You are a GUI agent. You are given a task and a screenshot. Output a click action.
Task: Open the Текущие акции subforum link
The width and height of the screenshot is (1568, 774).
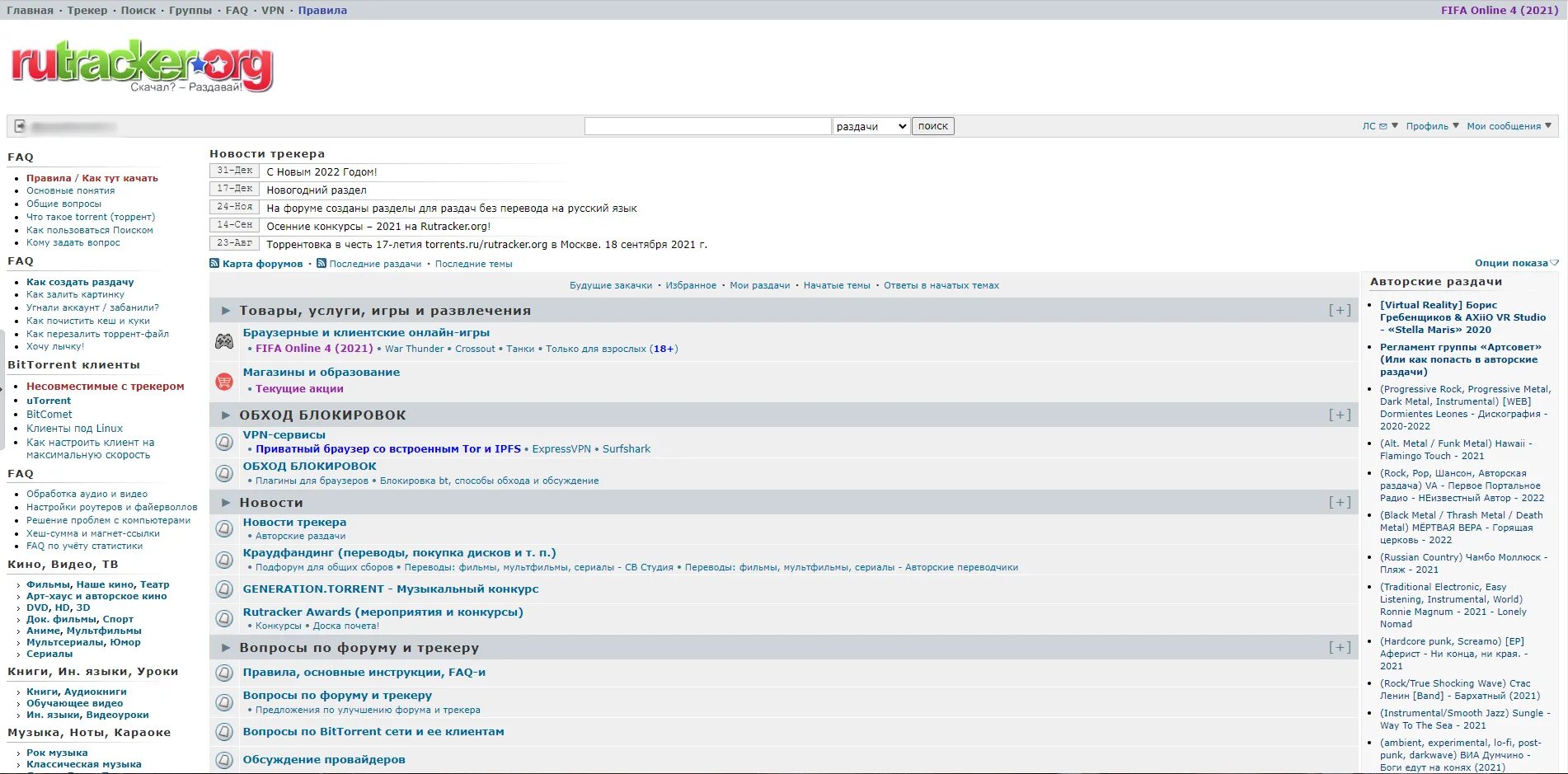(299, 389)
